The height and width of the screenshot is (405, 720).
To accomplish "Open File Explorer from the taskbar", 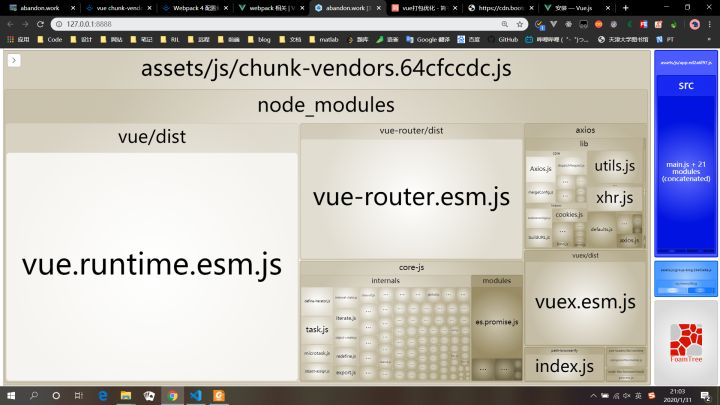I will coord(126,395).
